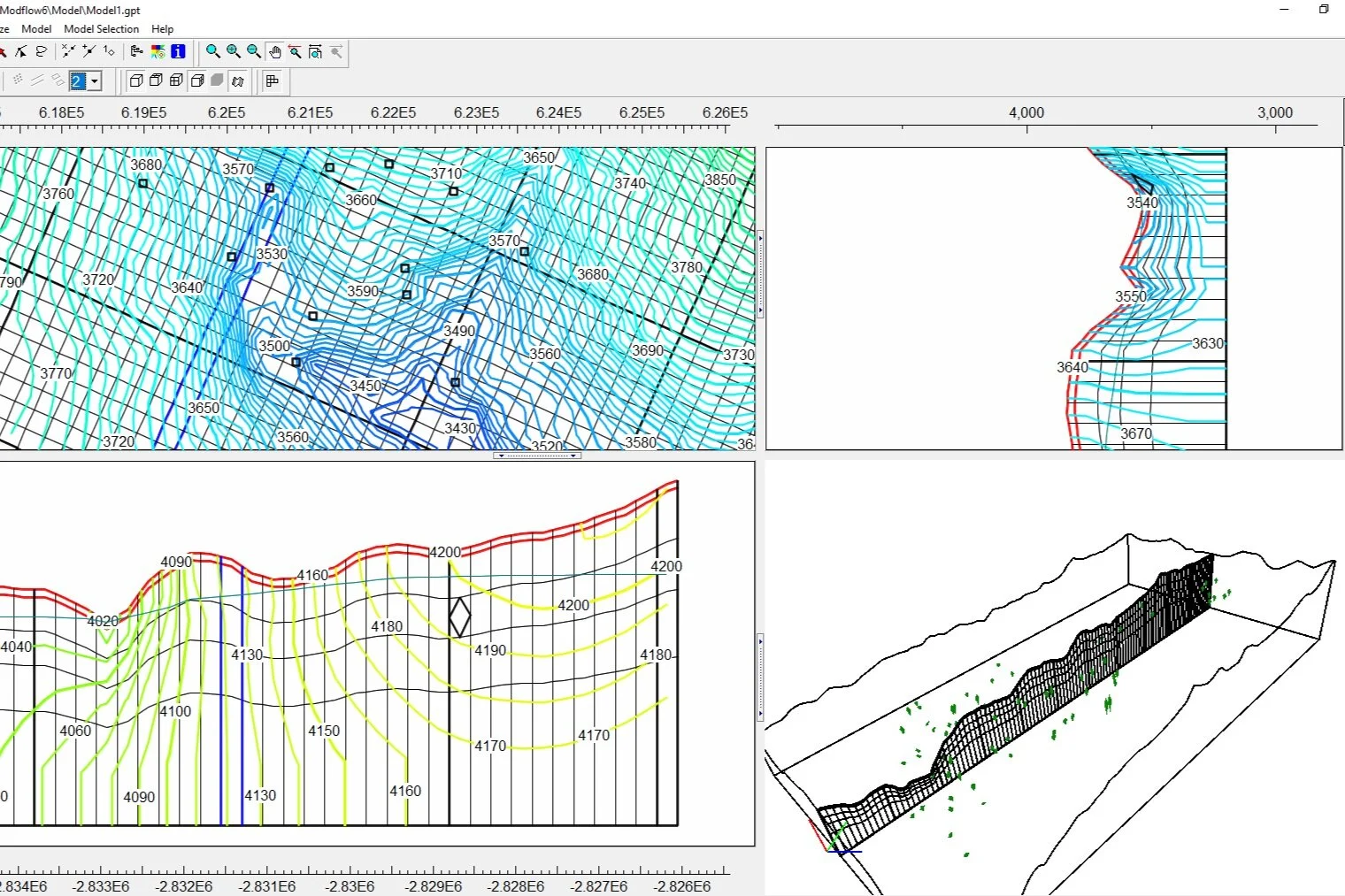Screen dimensions: 1345x896
Task: Click the zoom out magnifier
Action: [x=254, y=52]
